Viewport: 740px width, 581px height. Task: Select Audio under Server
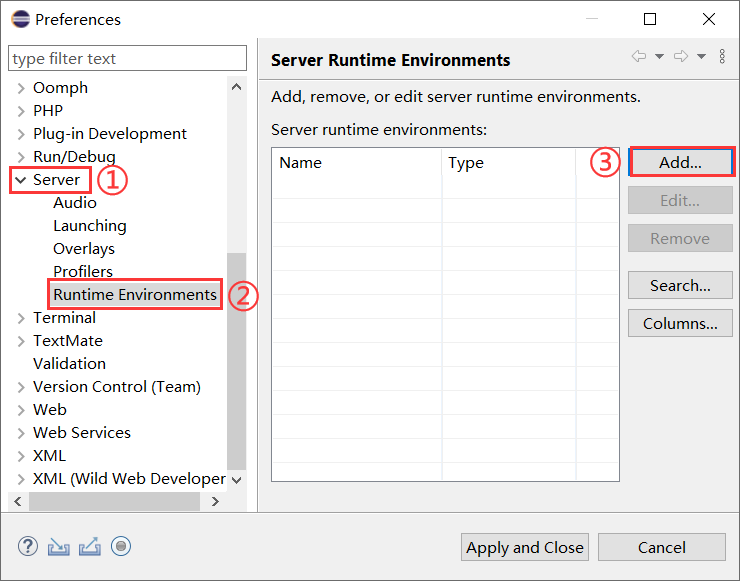click(75, 202)
